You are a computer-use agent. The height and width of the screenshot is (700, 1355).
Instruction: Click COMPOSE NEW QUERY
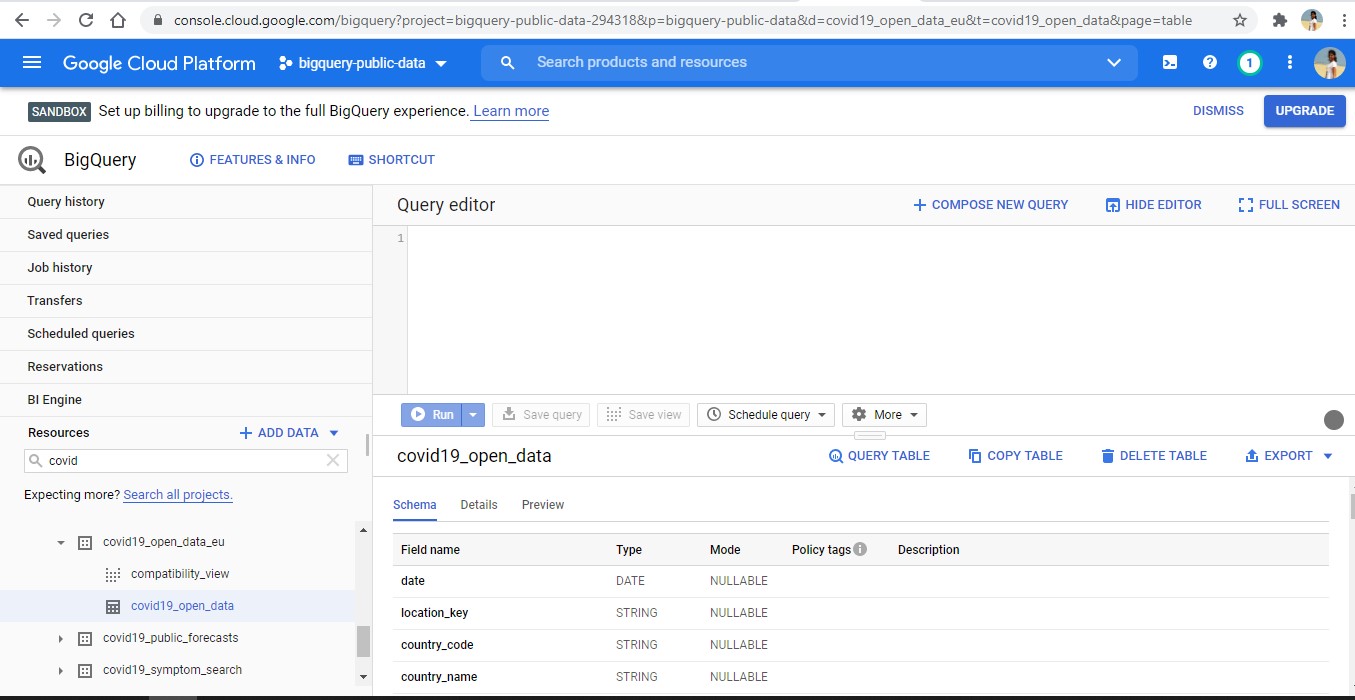991,205
